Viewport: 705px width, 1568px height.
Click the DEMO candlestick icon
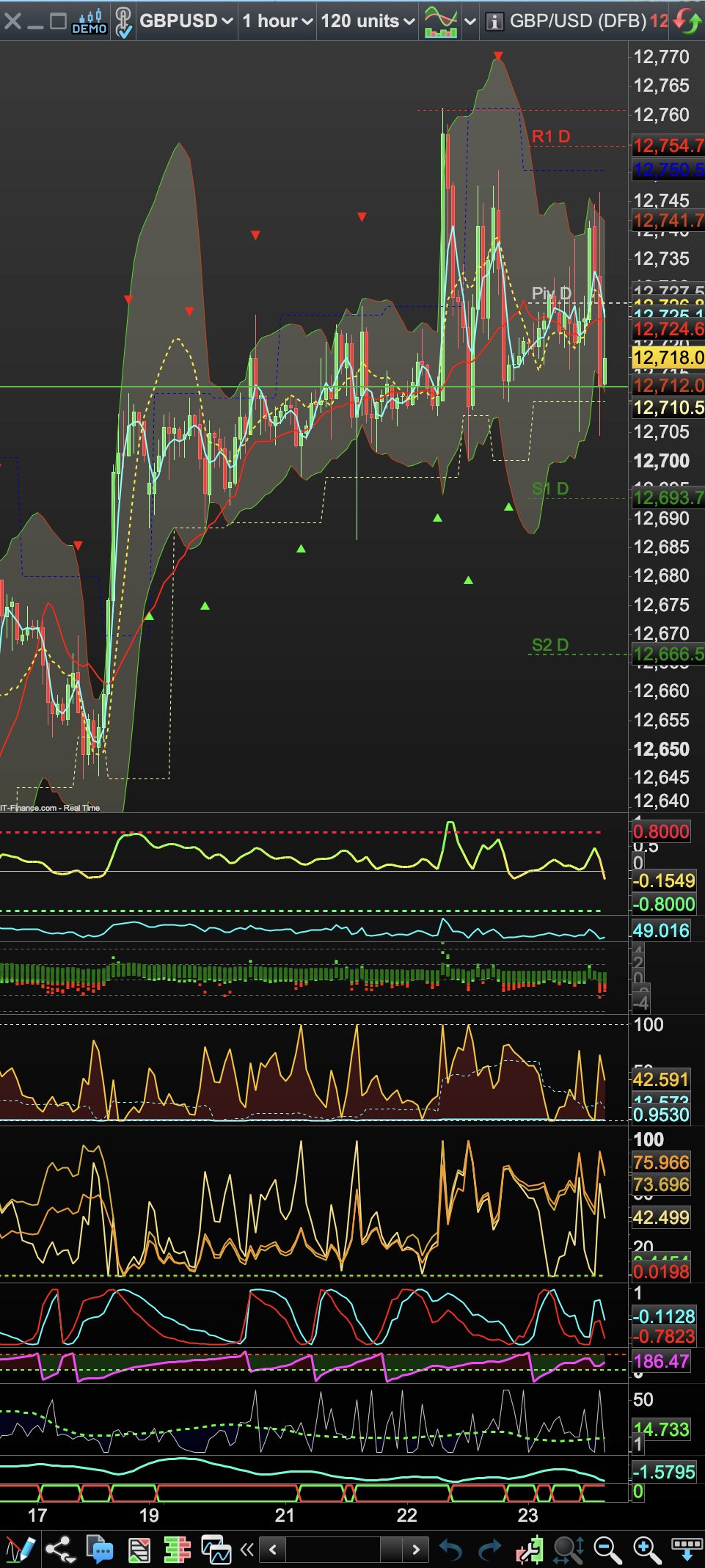[90, 21]
